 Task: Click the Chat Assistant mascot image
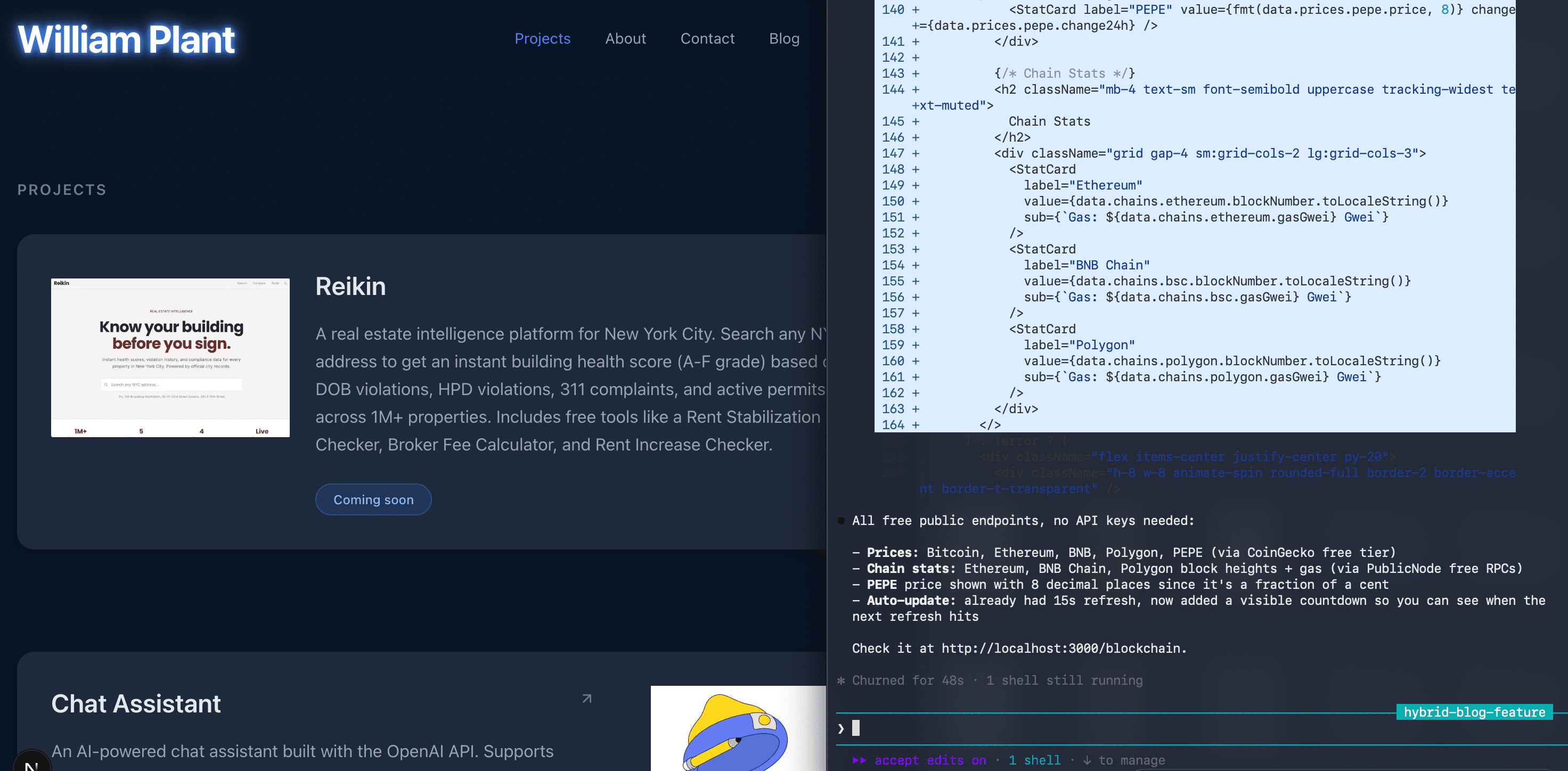coord(738,728)
